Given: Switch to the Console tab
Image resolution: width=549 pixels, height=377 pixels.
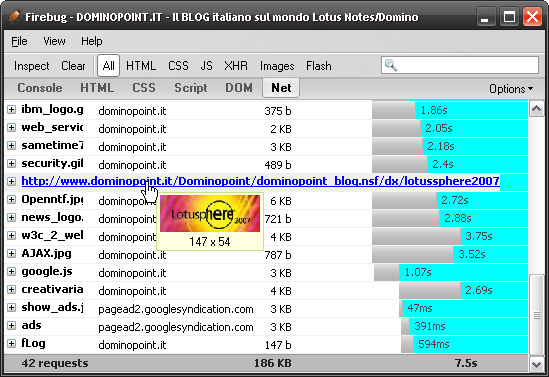Looking at the screenshot, I should [x=40, y=88].
